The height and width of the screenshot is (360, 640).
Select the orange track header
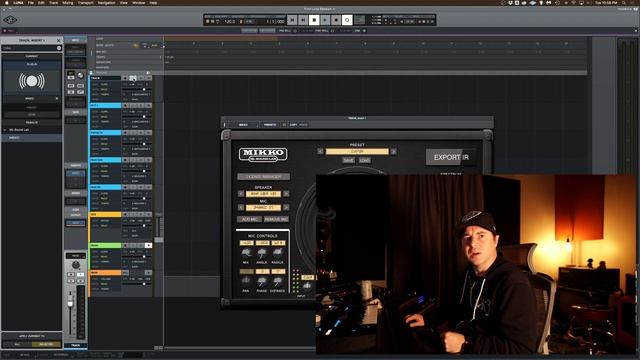click(x=105, y=272)
